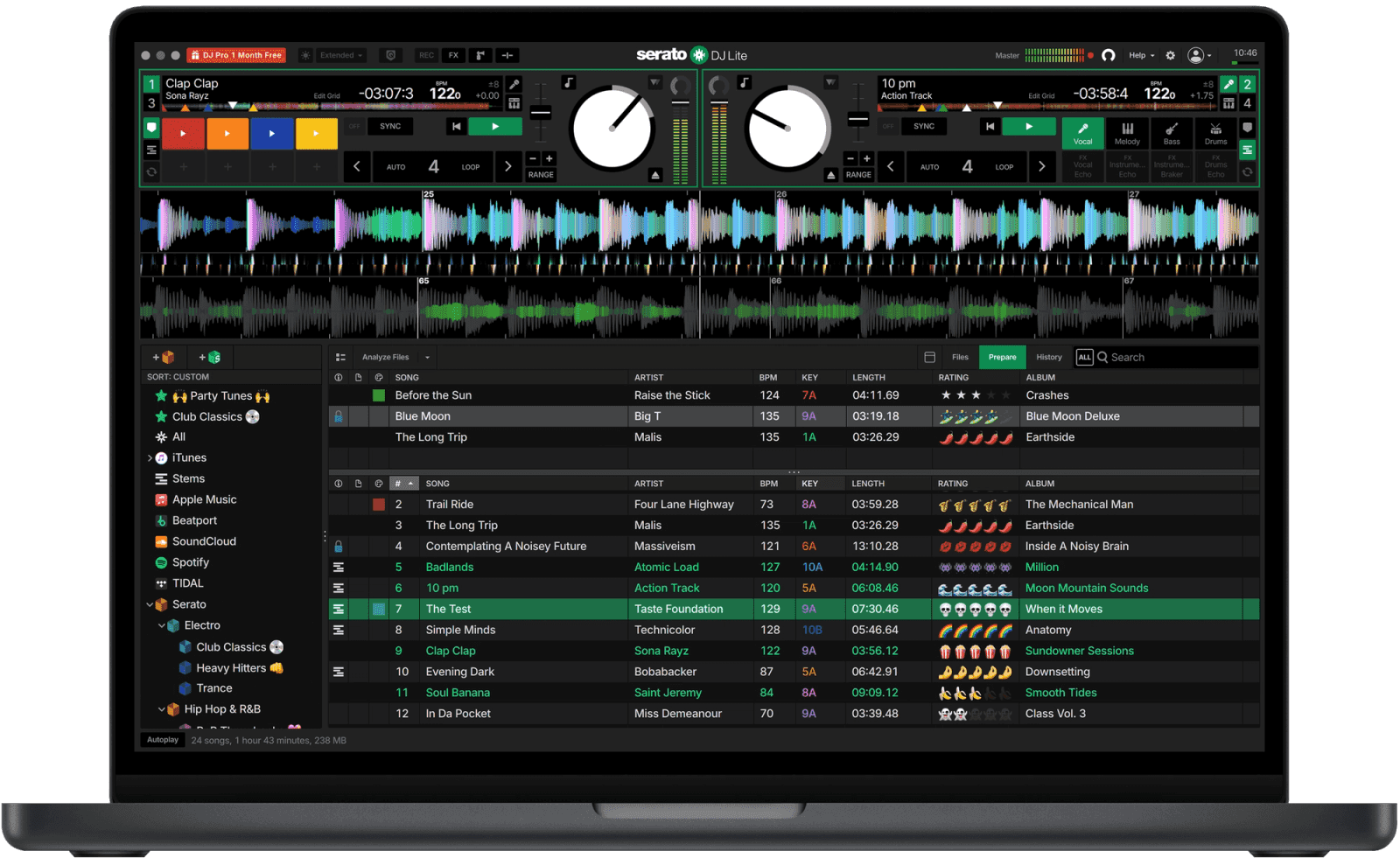The height and width of the screenshot is (865, 1400).
Task: Toggle the REC panel button
Action: (x=426, y=55)
